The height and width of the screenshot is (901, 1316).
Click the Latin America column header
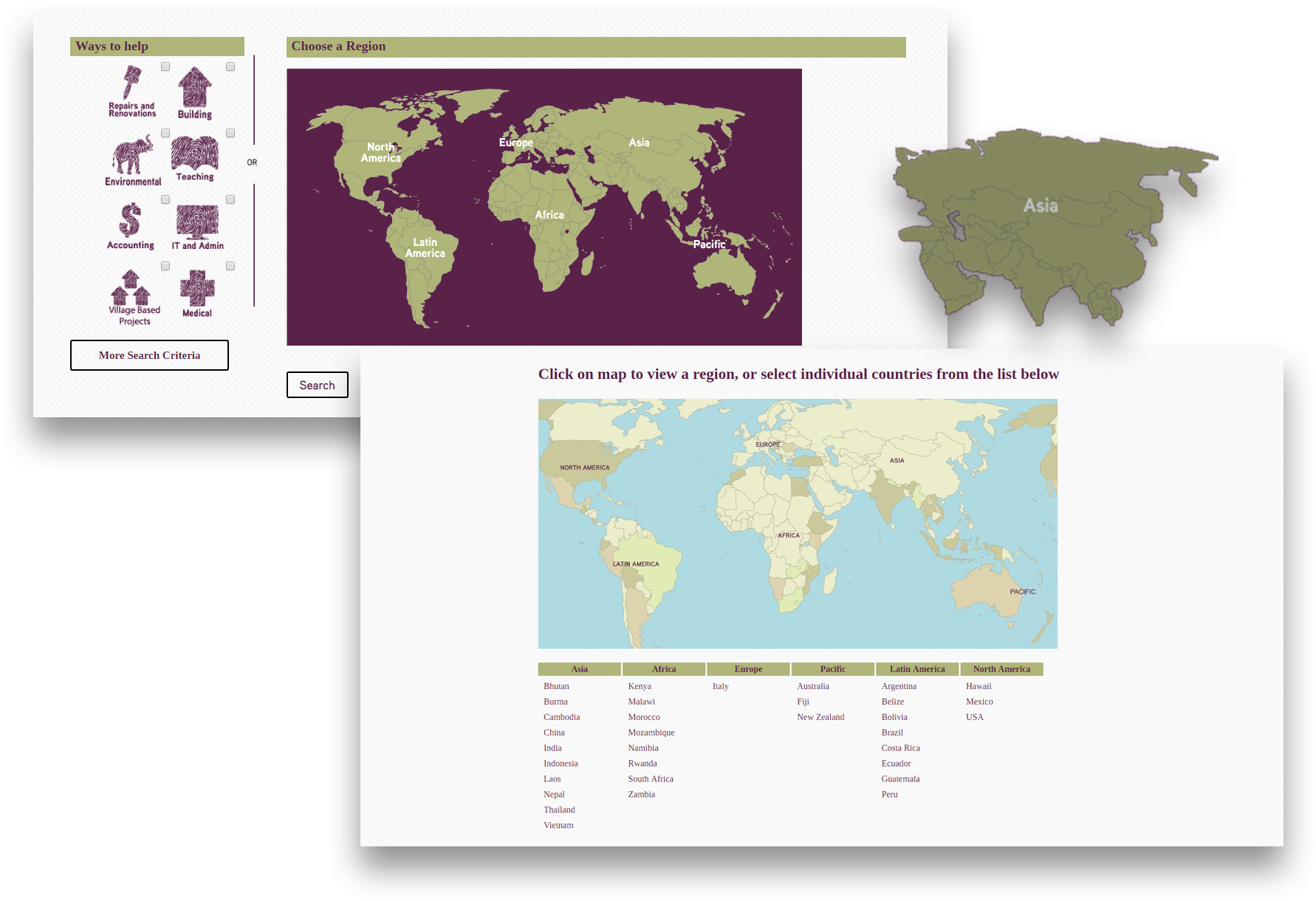click(x=918, y=669)
